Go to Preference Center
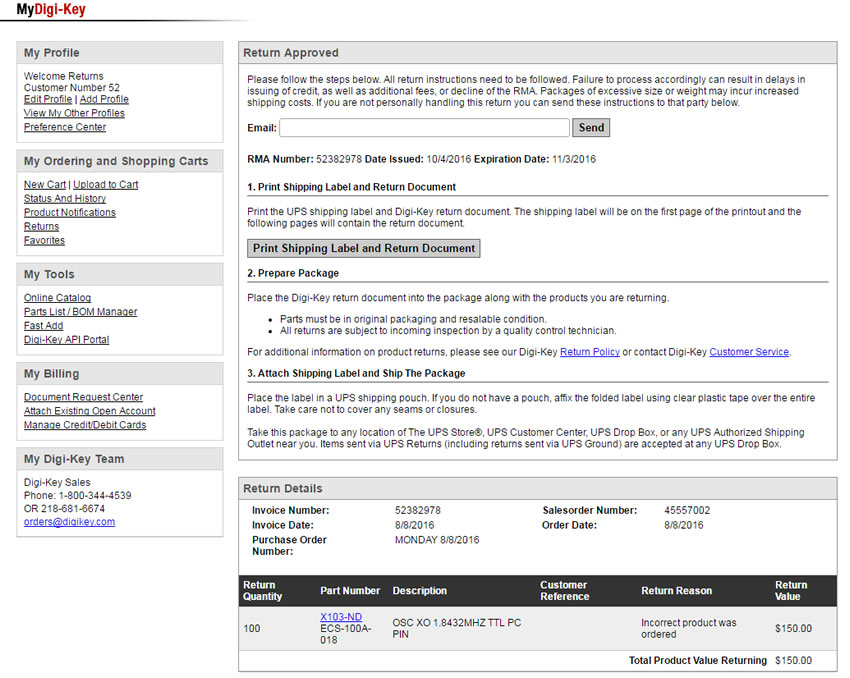 pyautogui.click(x=65, y=128)
